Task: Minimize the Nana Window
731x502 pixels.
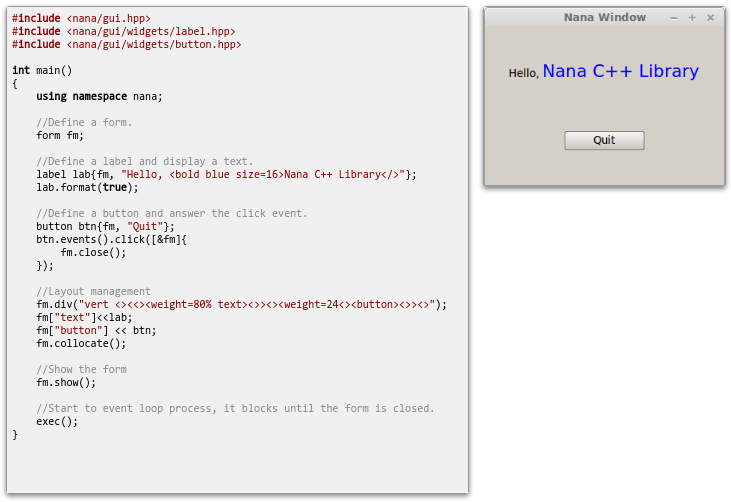Action: pos(674,18)
